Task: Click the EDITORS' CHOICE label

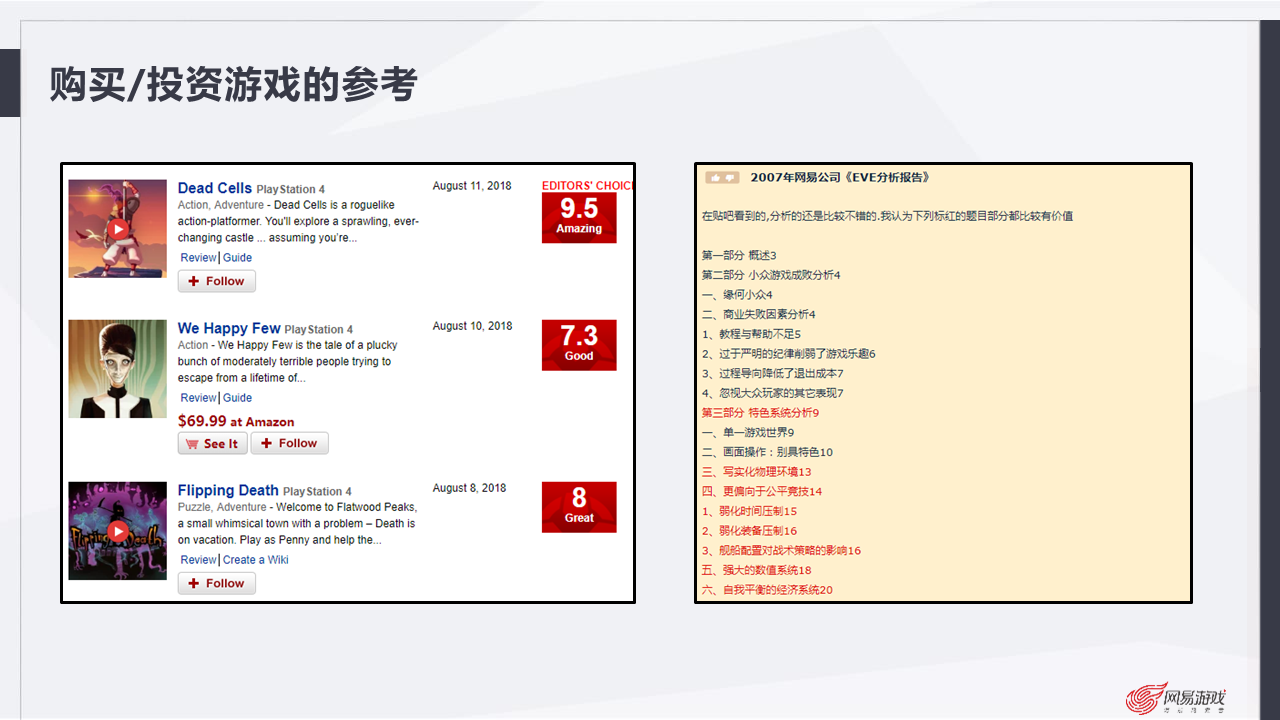Action: point(588,185)
